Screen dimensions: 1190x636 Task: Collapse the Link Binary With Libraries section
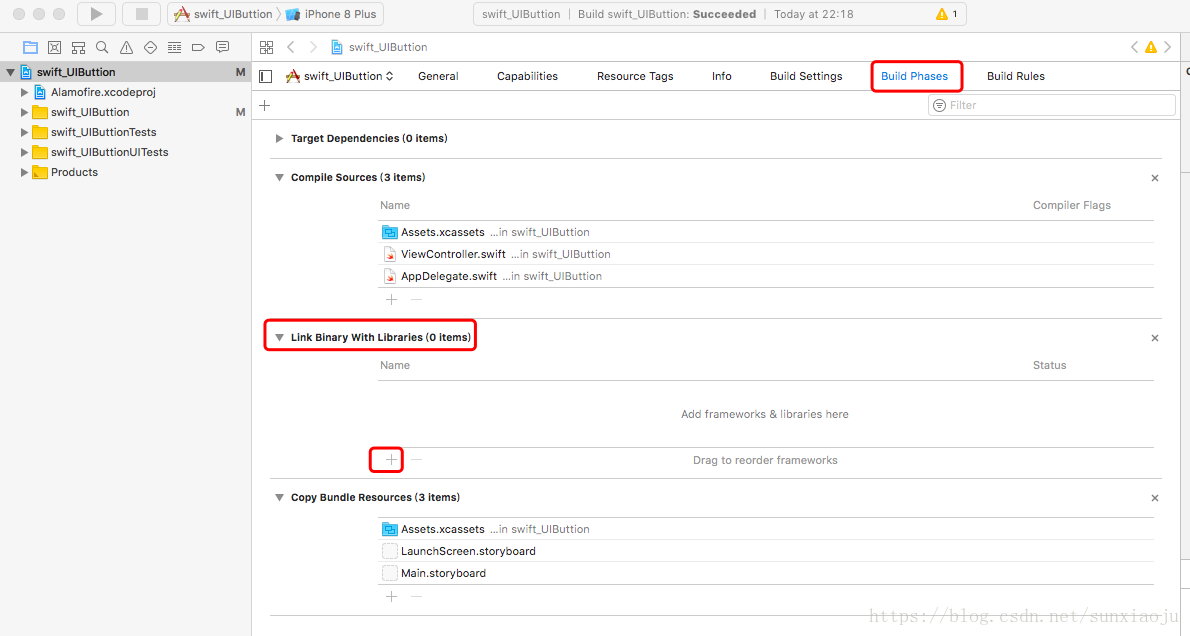pos(279,338)
